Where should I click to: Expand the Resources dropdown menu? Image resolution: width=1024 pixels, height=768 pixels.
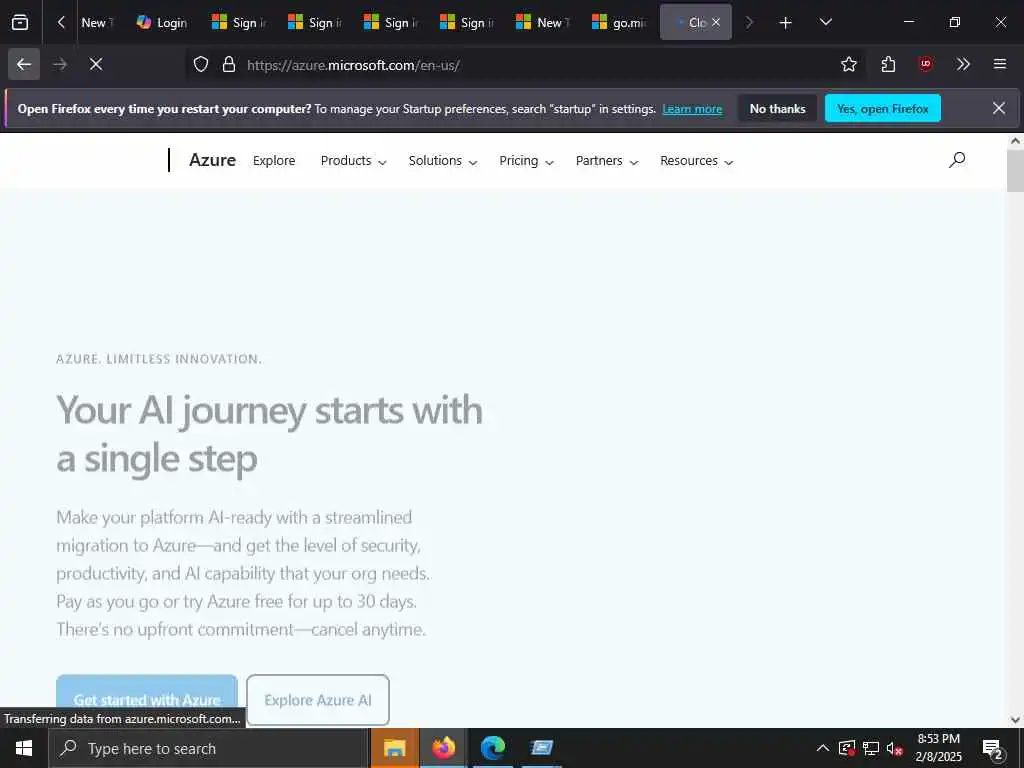pyautogui.click(x=696, y=161)
